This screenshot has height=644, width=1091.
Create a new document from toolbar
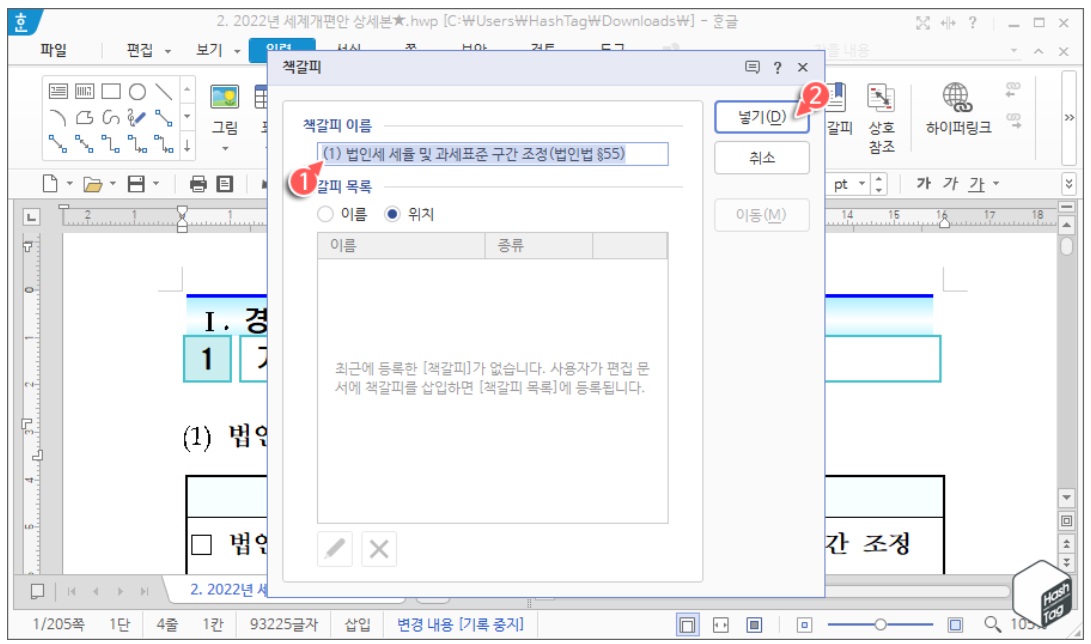point(50,184)
